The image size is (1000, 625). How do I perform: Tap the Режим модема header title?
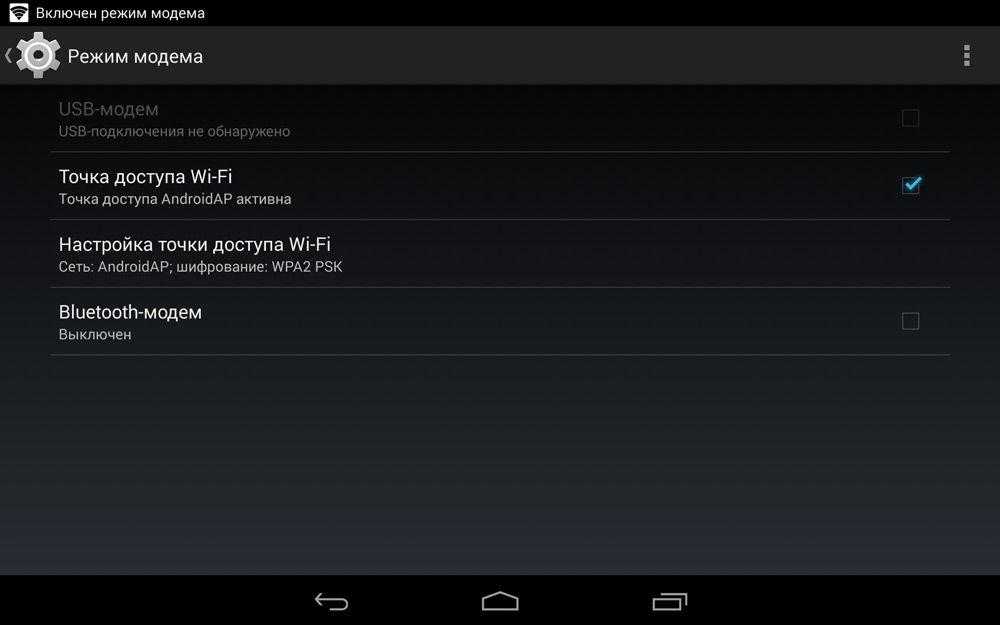[135, 56]
